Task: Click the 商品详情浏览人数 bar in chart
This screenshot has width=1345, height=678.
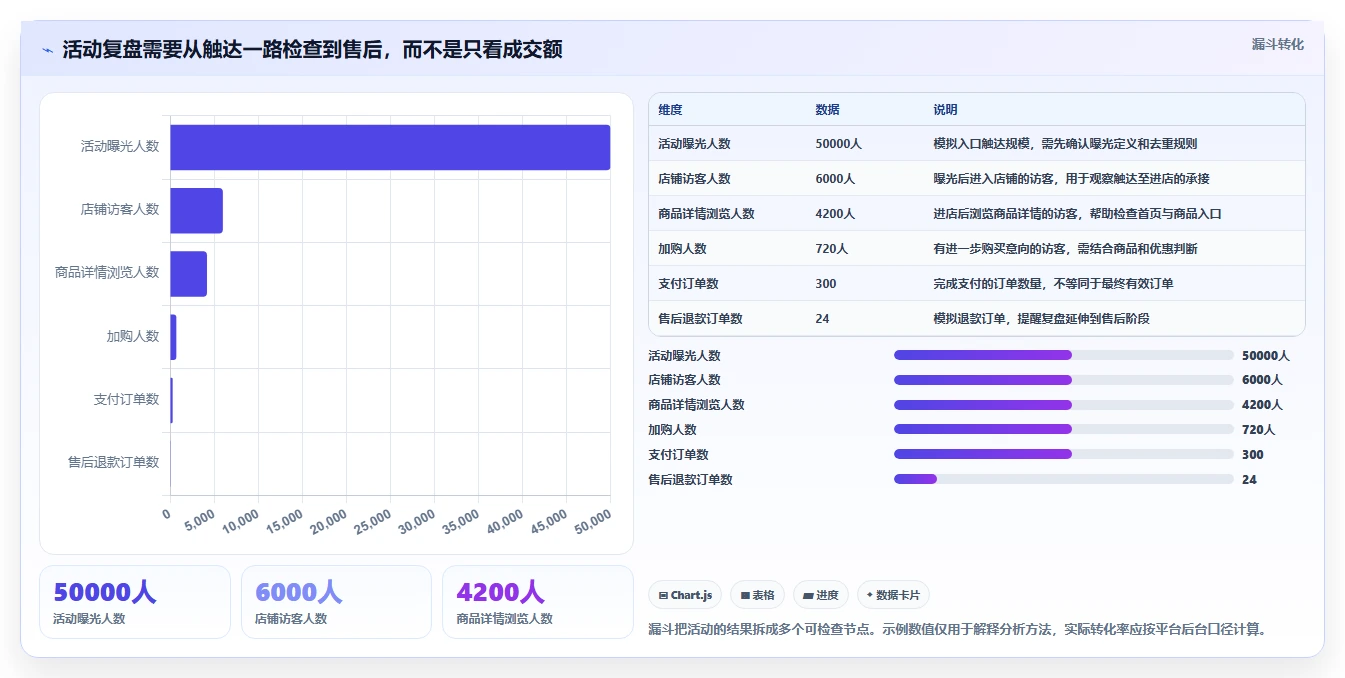Action: pyautogui.click(x=188, y=273)
